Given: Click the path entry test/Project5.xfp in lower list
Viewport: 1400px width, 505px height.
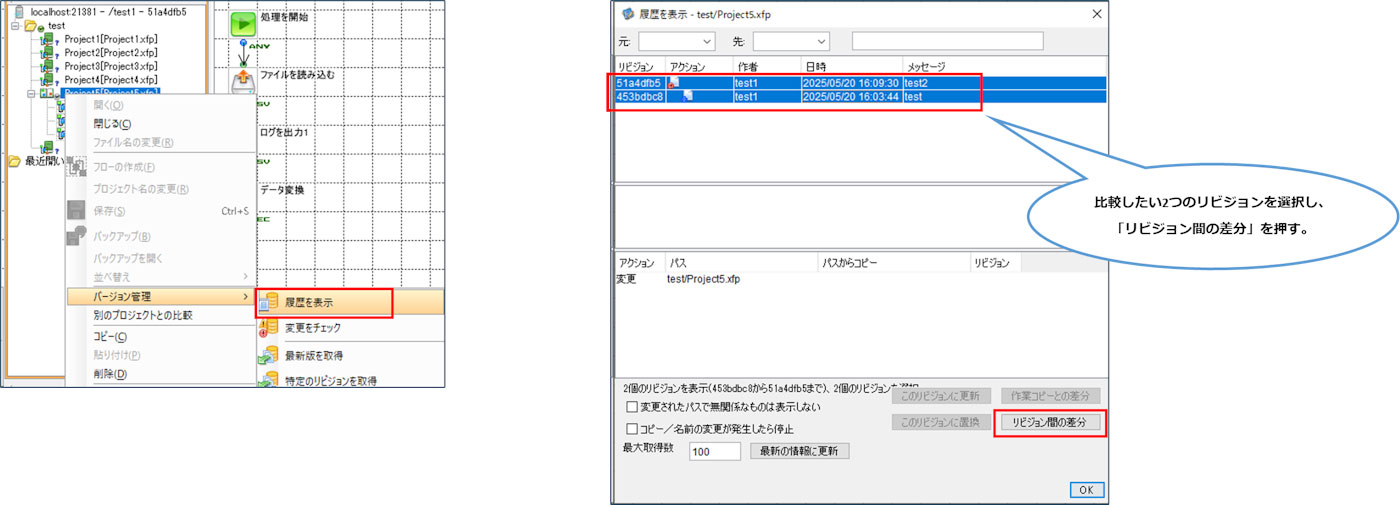Looking at the screenshot, I should [x=703, y=279].
